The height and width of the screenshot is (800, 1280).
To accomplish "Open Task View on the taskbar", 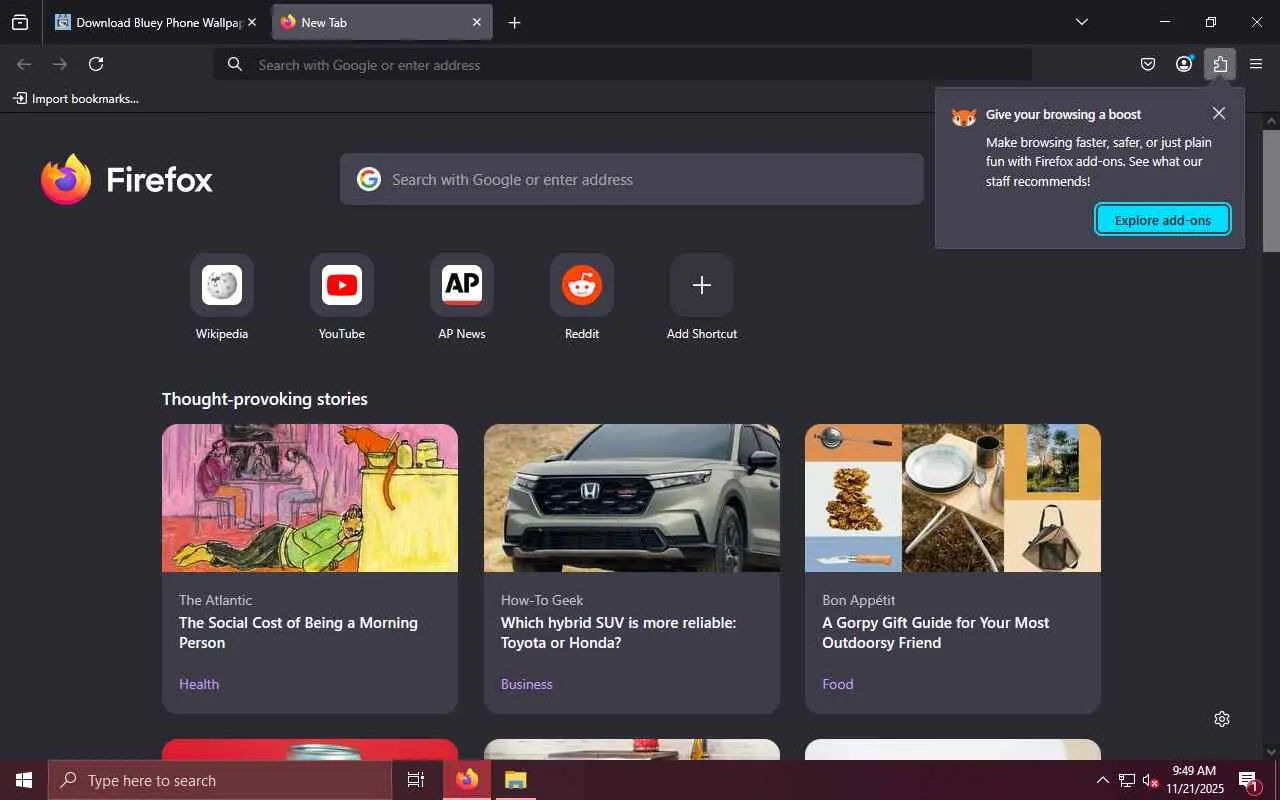I will click(x=416, y=780).
